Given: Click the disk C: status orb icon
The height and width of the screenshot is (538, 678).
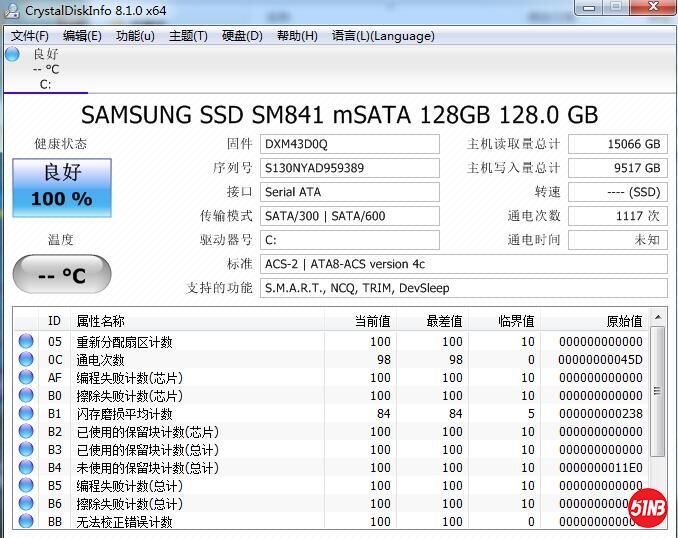Looking at the screenshot, I should 12,54.
